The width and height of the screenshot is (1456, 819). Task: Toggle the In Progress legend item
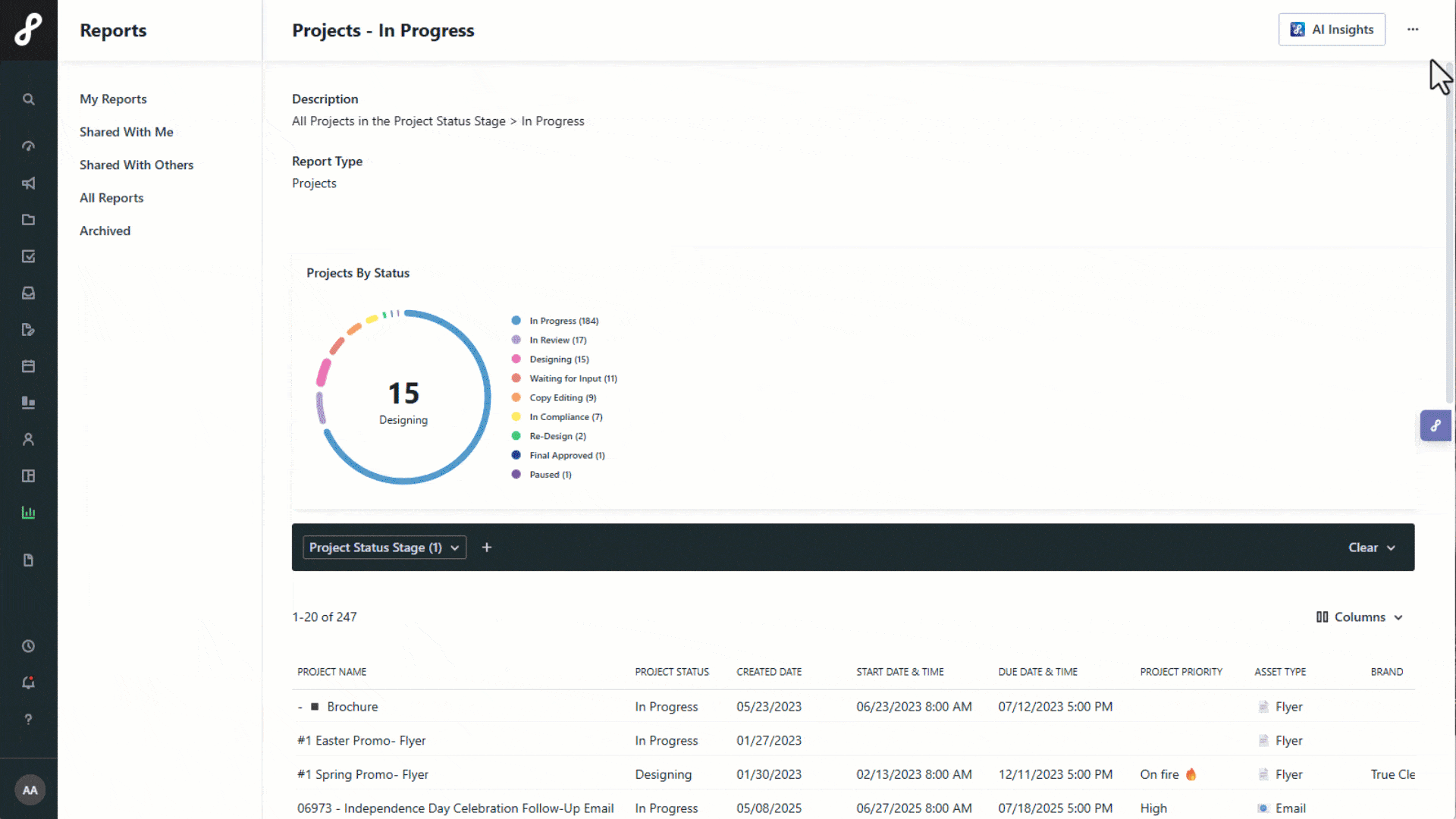point(563,321)
